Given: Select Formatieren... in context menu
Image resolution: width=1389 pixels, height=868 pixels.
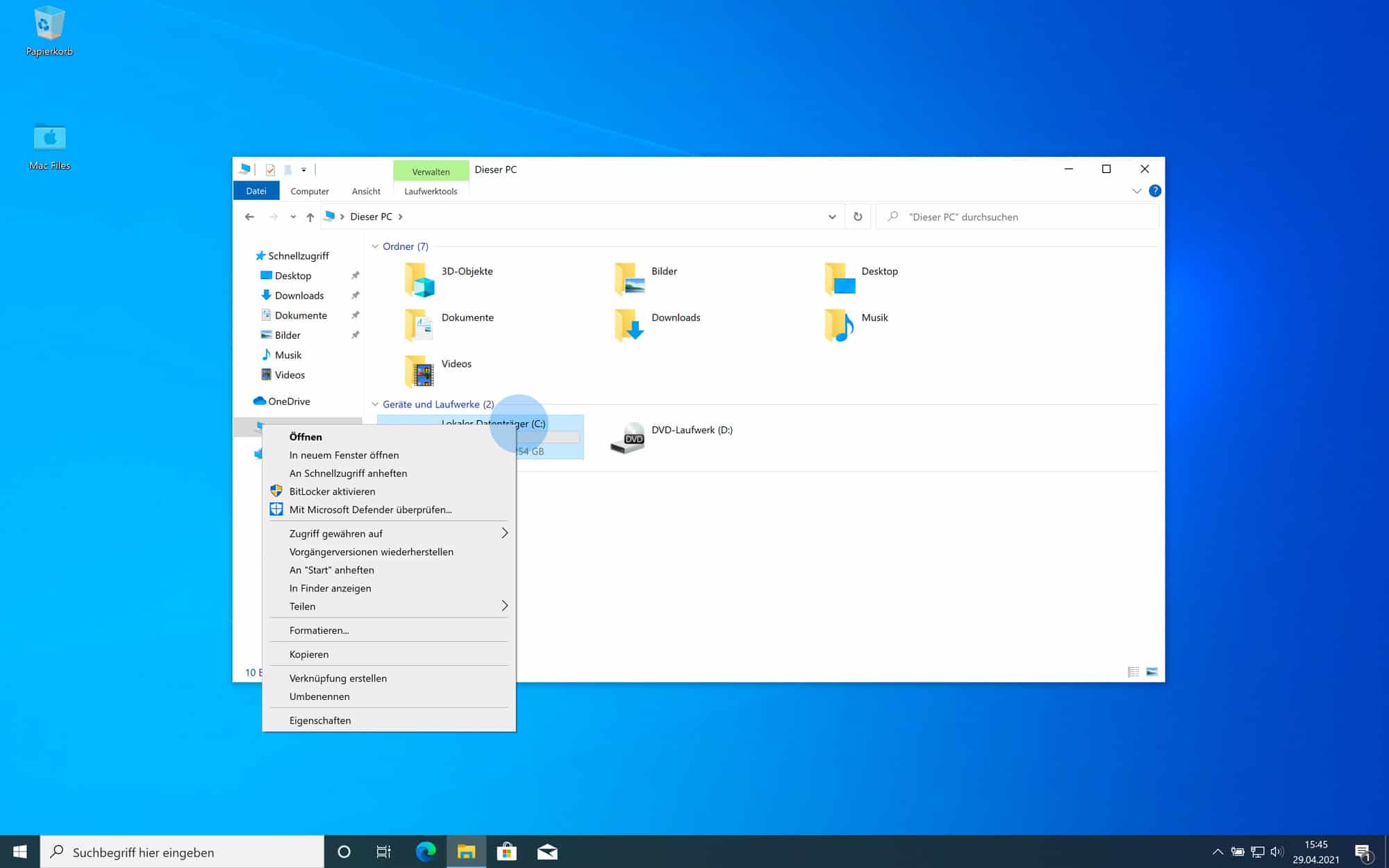Looking at the screenshot, I should pos(389,630).
